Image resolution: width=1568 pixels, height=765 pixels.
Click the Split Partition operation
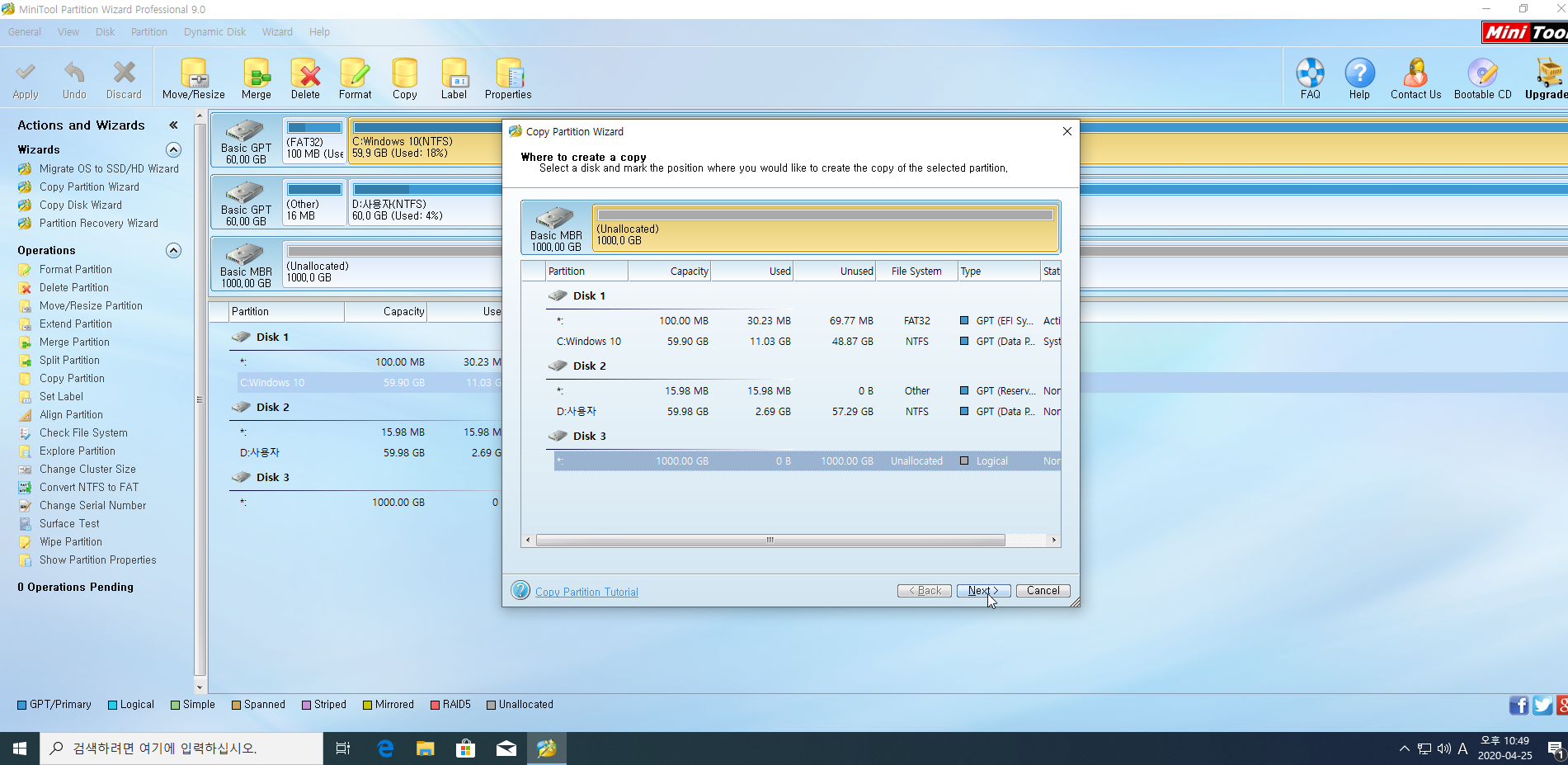tap(69, 360)
